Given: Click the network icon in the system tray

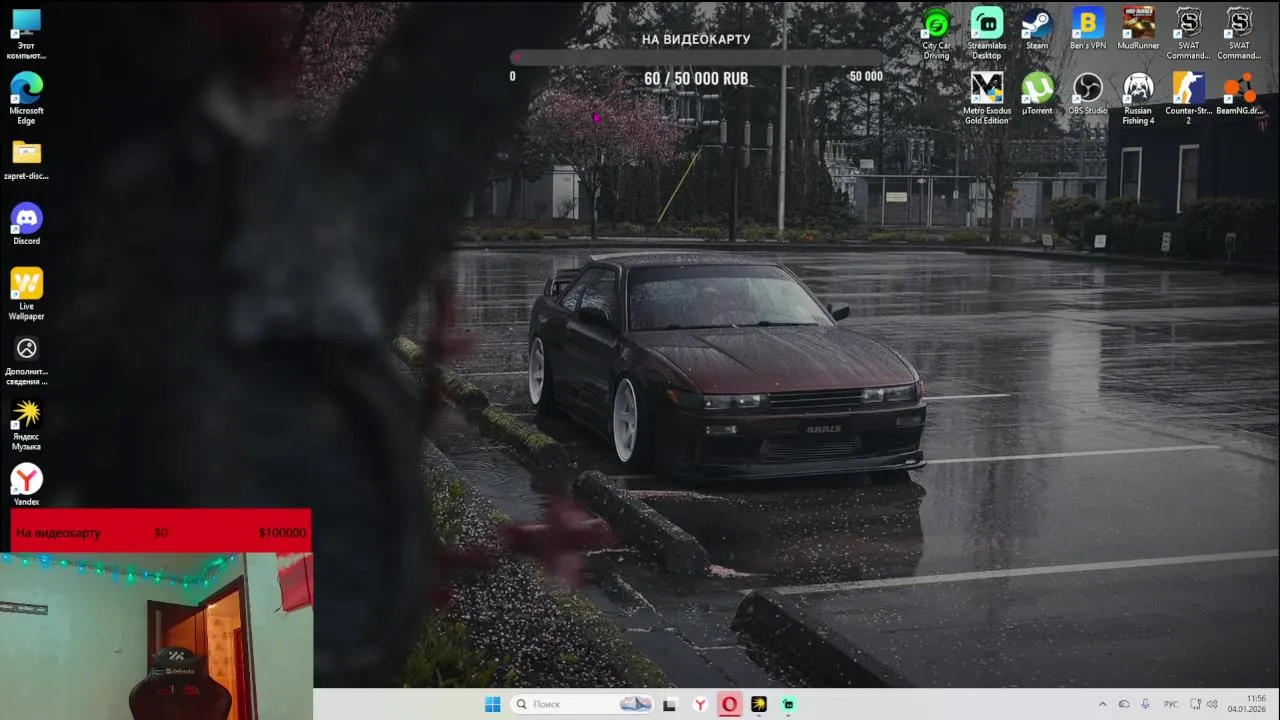Looking at the screenshot, I should [1196, 704].
